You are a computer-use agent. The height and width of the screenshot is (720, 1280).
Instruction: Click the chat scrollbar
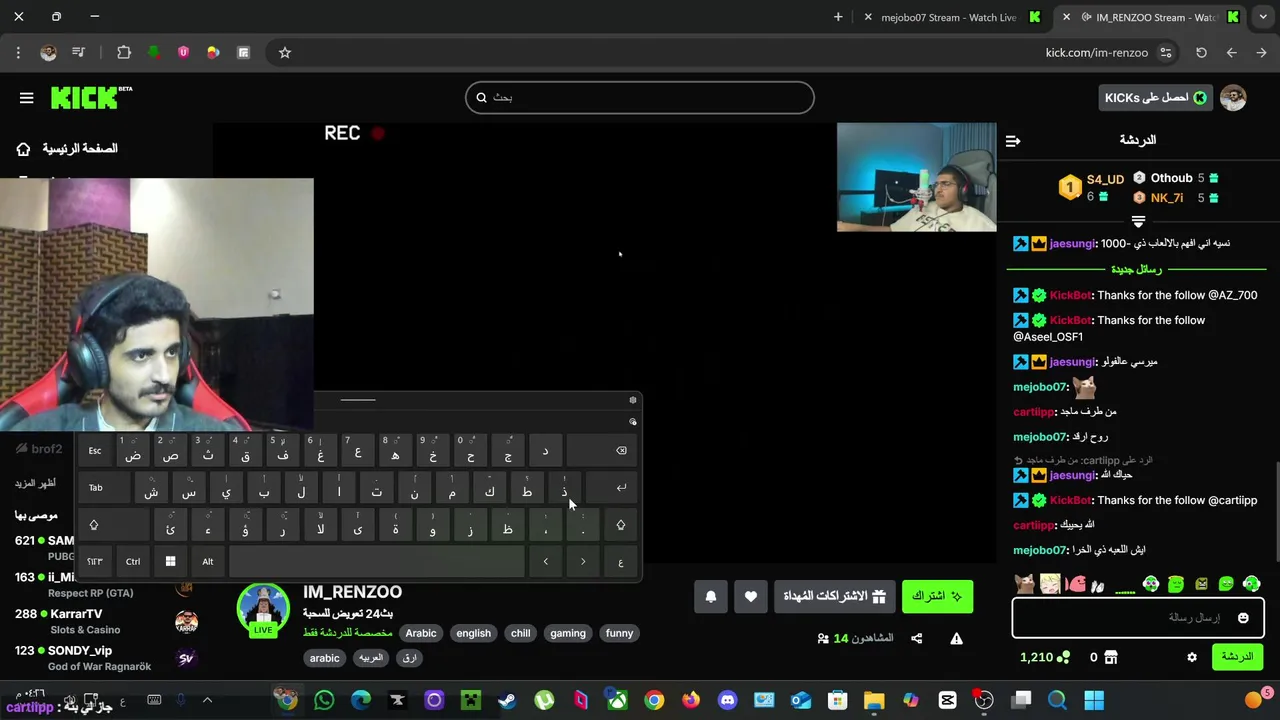[1276, 512]
